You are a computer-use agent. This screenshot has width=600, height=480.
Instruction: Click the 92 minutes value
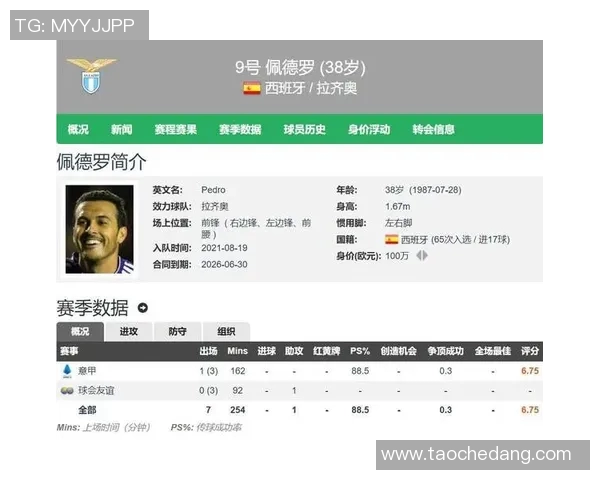(238, 390)
